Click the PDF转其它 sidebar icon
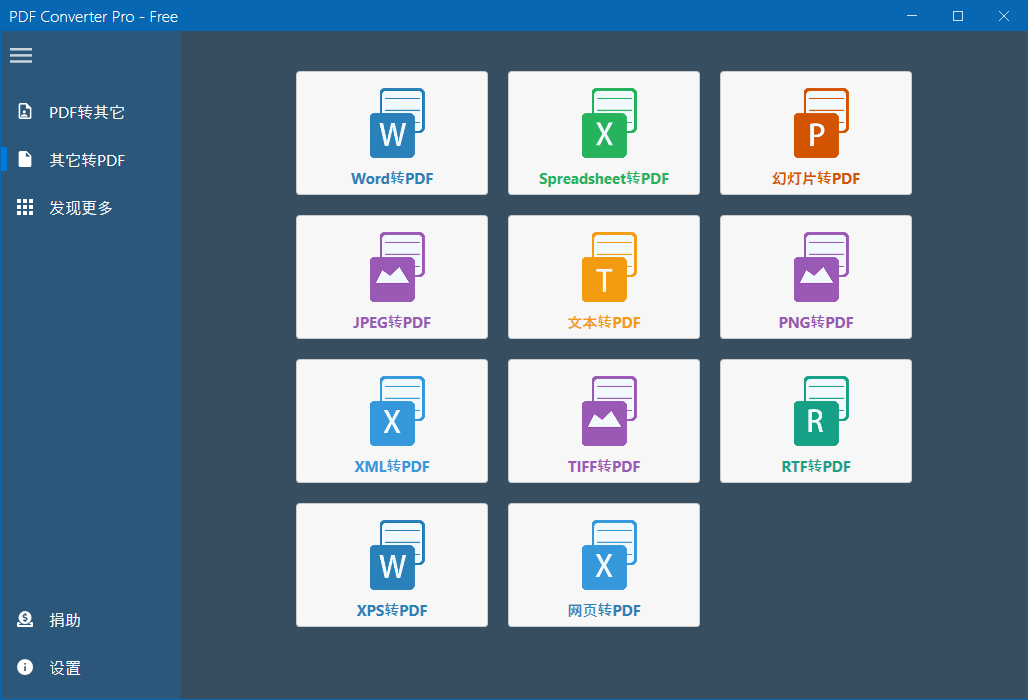This screenshot has width=1028, height=700. click(x=25, y=111)
